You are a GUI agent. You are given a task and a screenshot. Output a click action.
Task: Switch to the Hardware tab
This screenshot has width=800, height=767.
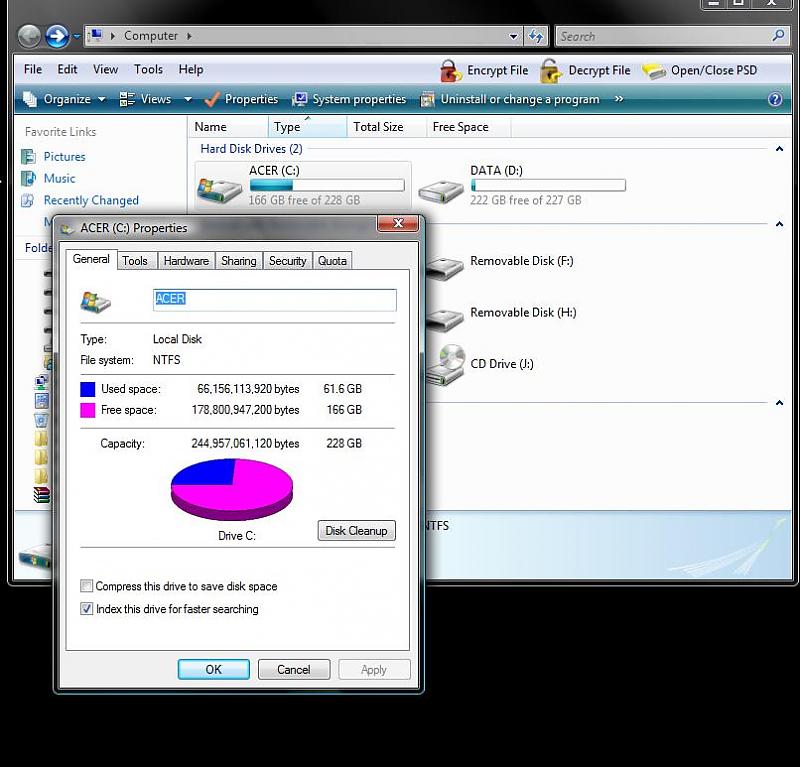(186, 261)
